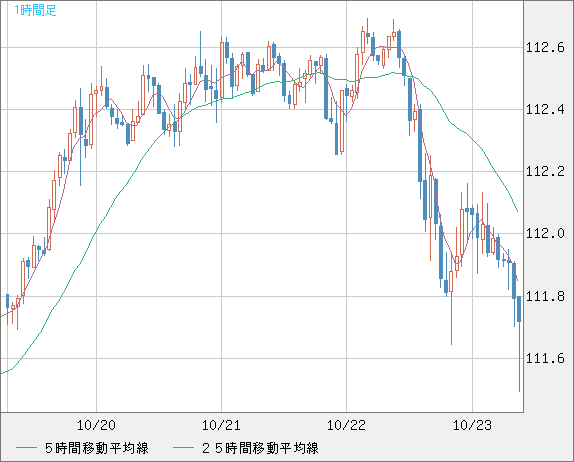Click the 5時間移動平均線 legend label

coord(97,448)
